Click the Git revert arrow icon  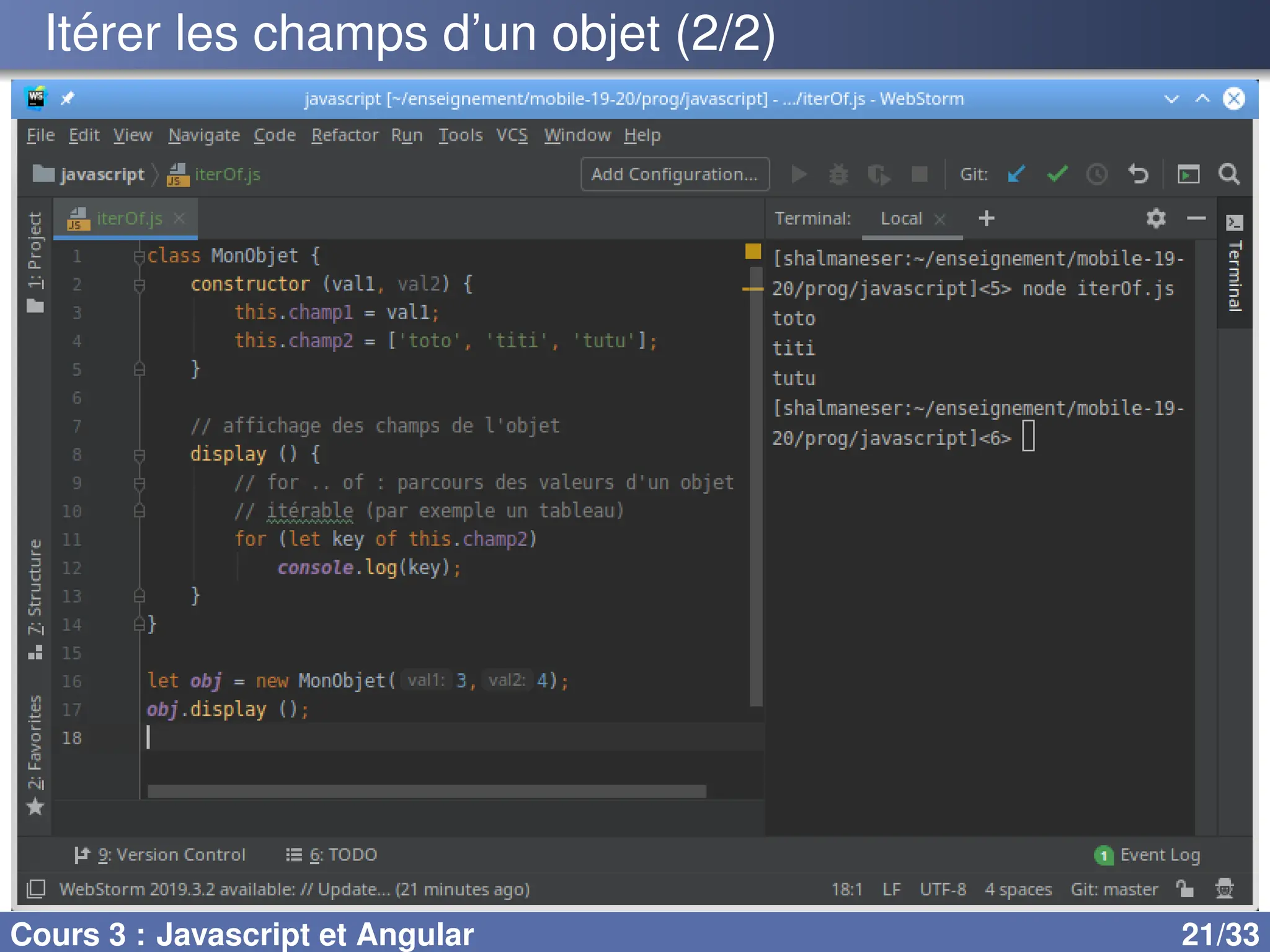(1138, 174)
